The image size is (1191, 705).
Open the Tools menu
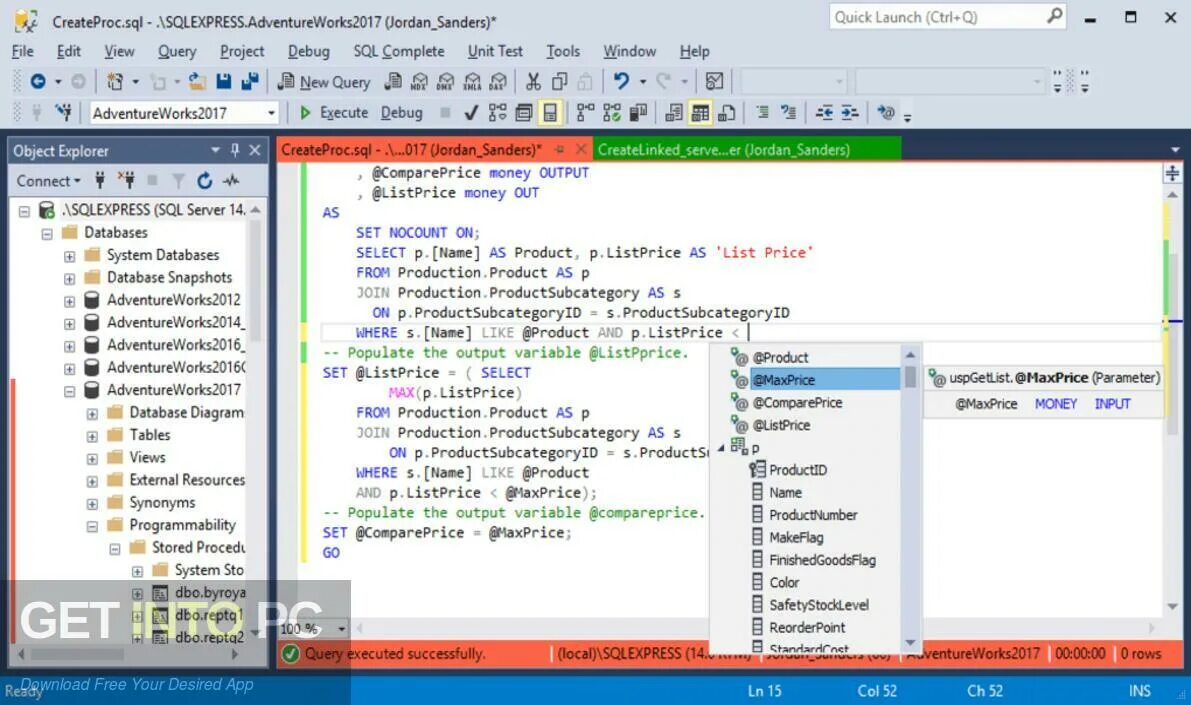563,51
